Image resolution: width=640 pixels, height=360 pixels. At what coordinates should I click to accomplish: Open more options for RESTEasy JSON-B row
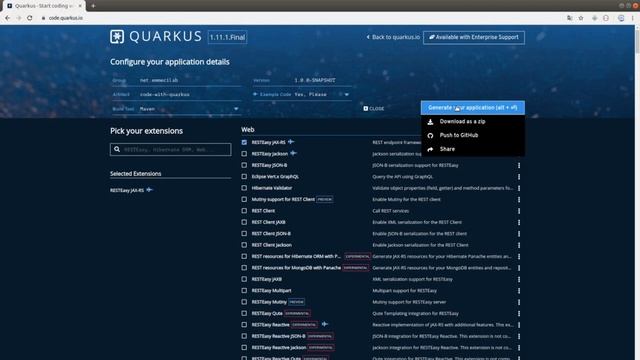click(519, 165)
